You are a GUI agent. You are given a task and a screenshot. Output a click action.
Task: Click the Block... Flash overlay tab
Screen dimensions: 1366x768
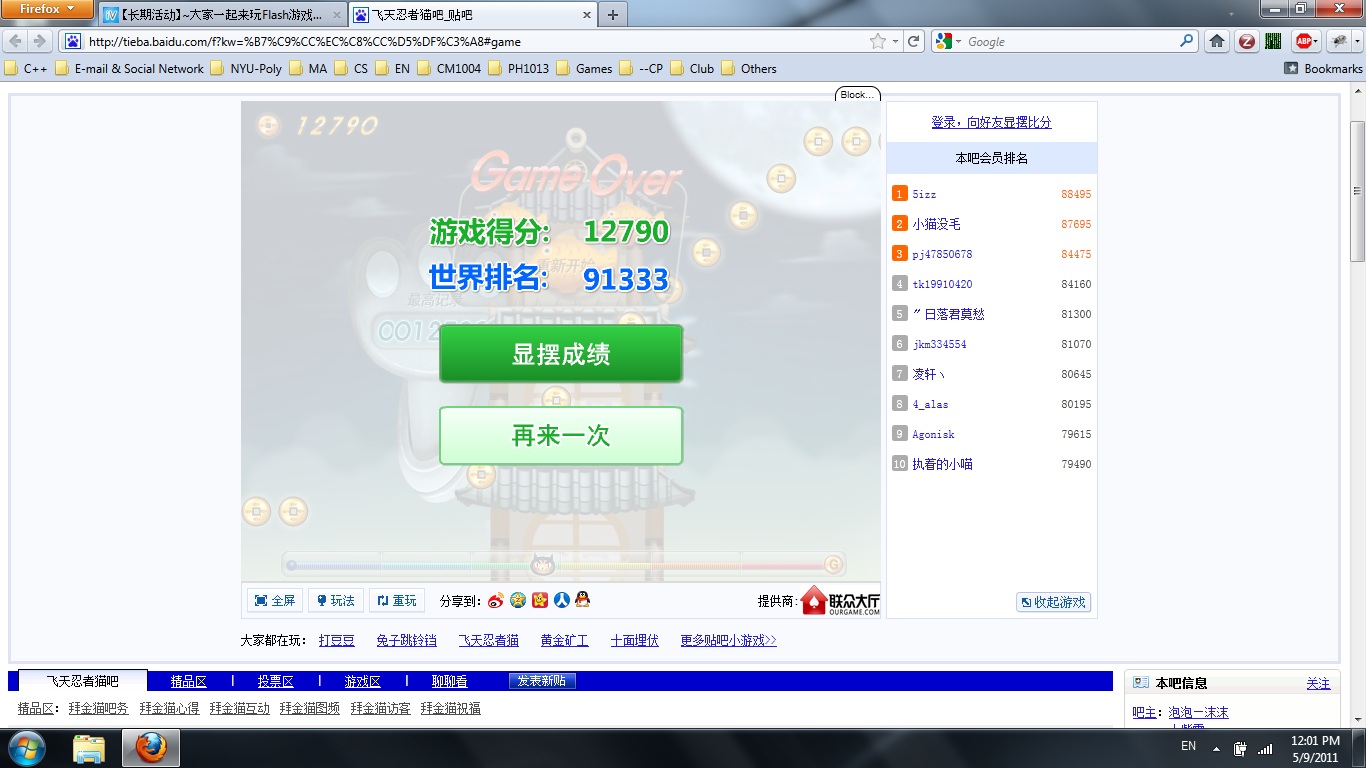coord(858,94)
